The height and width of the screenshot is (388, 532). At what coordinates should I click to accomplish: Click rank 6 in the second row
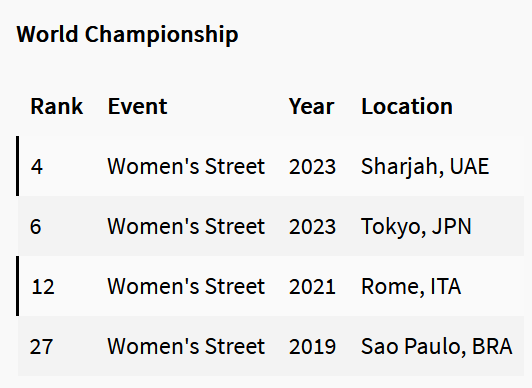pos(36,227)
